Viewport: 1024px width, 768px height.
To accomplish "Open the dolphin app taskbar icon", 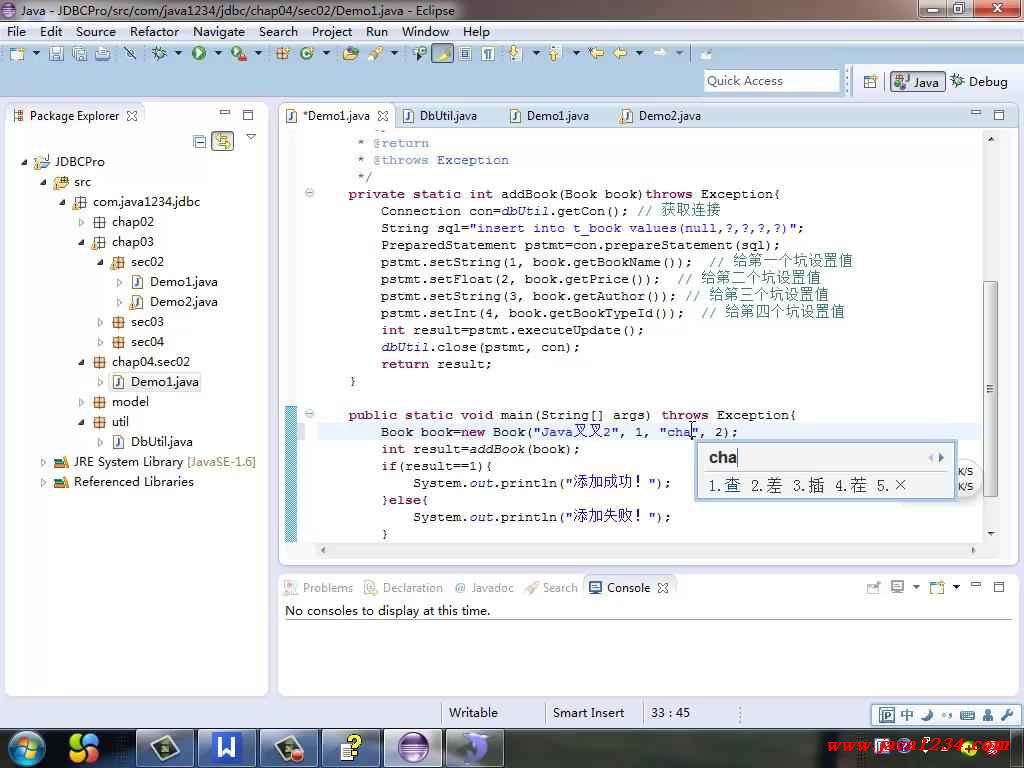I will pos(475,748).
